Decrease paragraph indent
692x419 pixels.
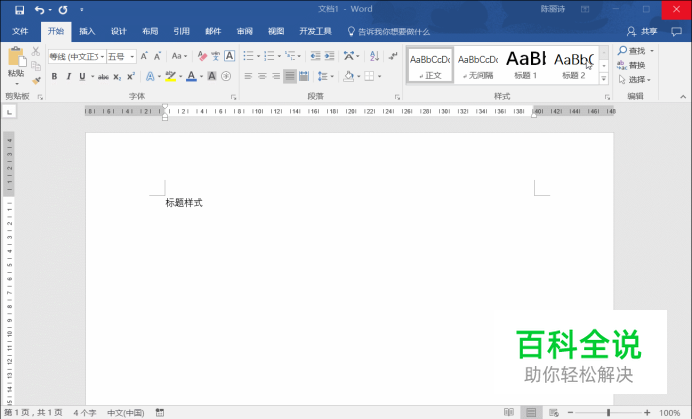click(x=315, y=56)
